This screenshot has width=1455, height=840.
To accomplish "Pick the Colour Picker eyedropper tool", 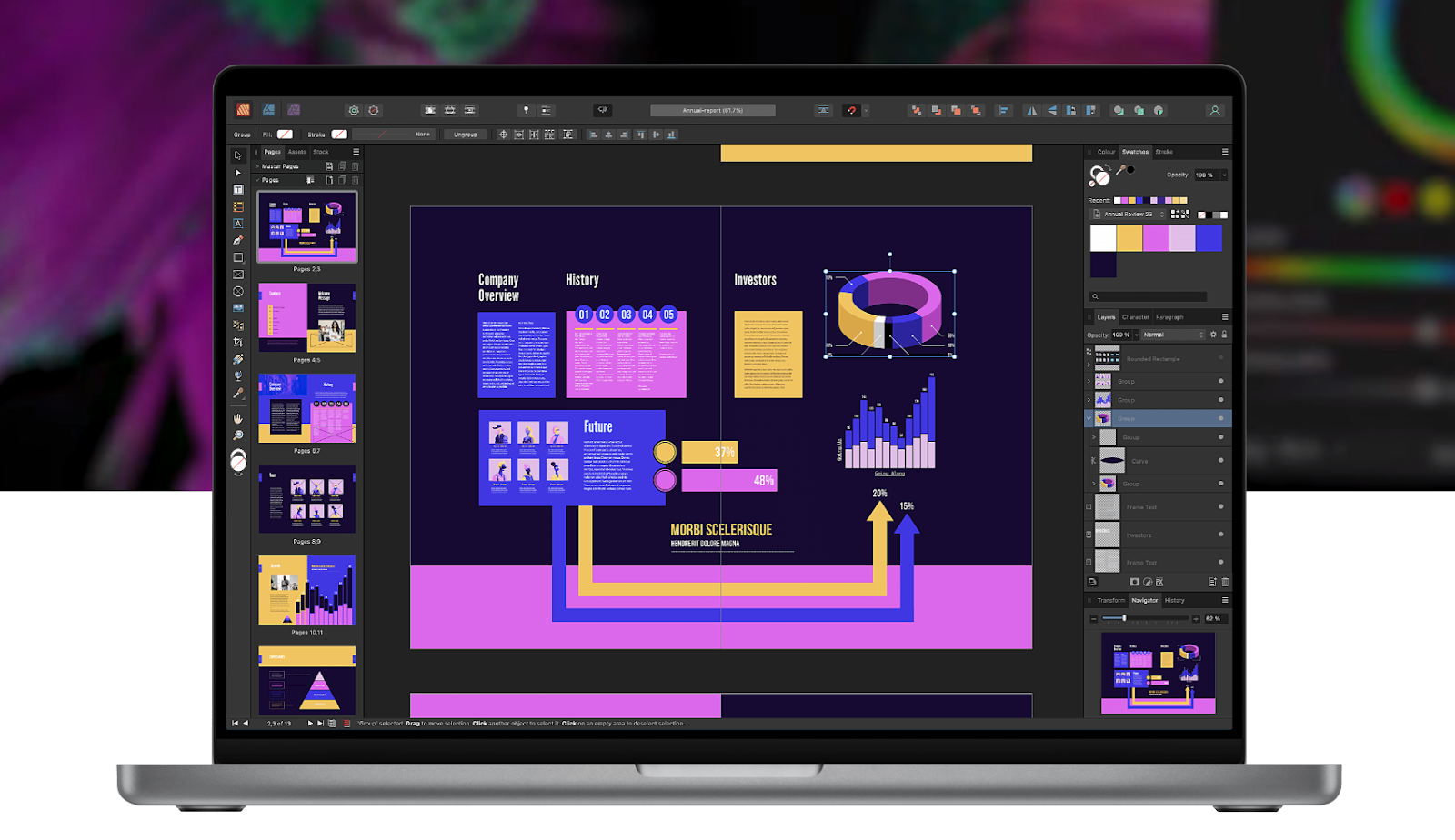I will [238, 394].
